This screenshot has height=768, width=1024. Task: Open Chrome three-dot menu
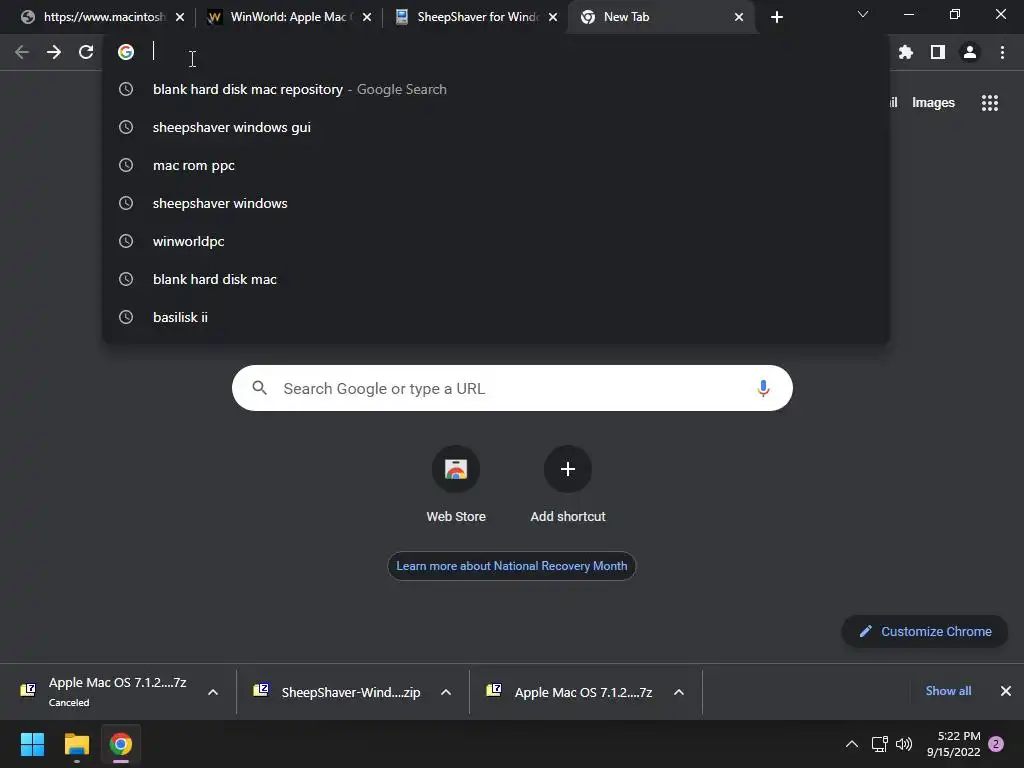pyautogui.click(x=1002, y=52)
